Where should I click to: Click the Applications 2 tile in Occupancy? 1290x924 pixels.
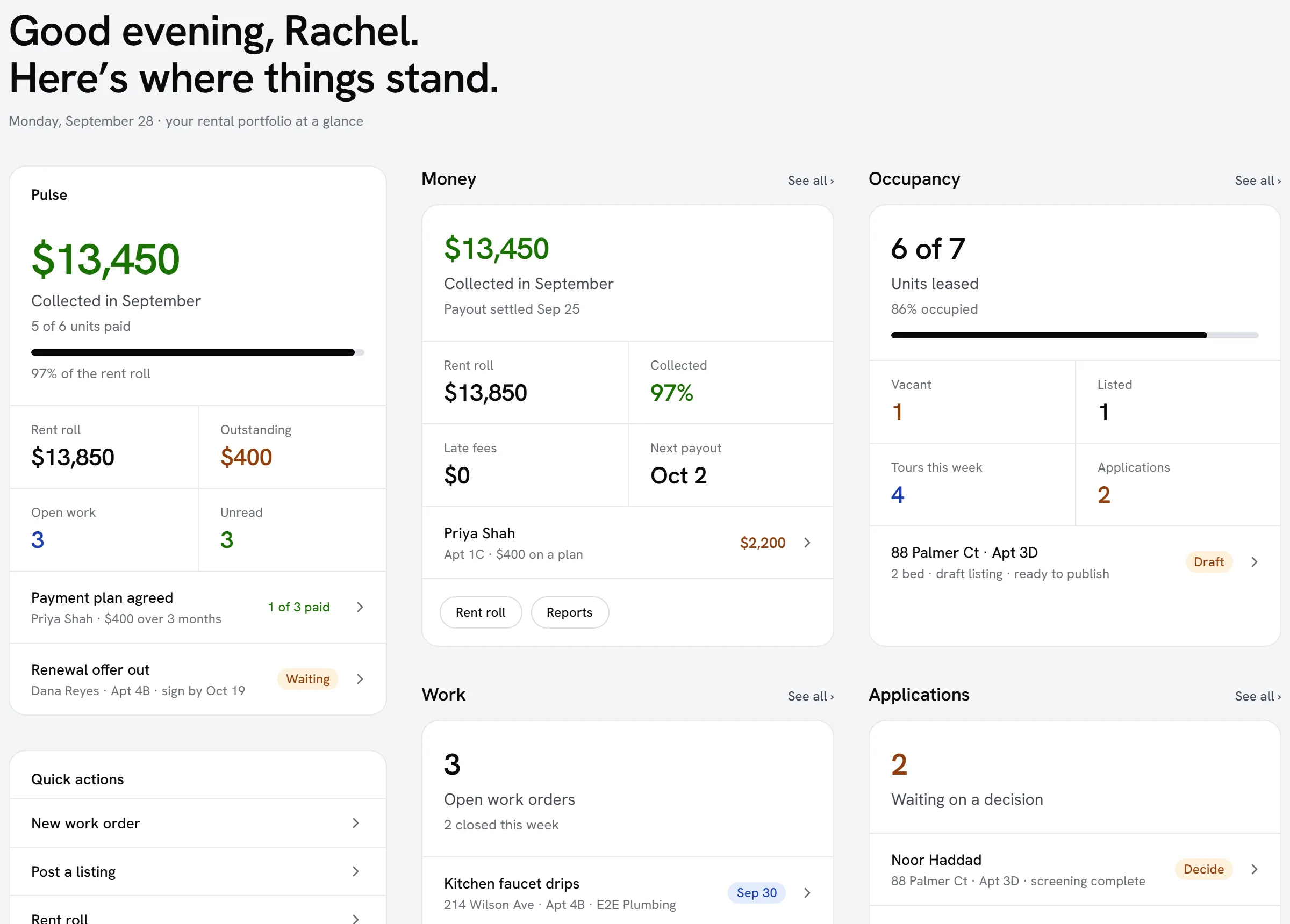point(1178,485)
